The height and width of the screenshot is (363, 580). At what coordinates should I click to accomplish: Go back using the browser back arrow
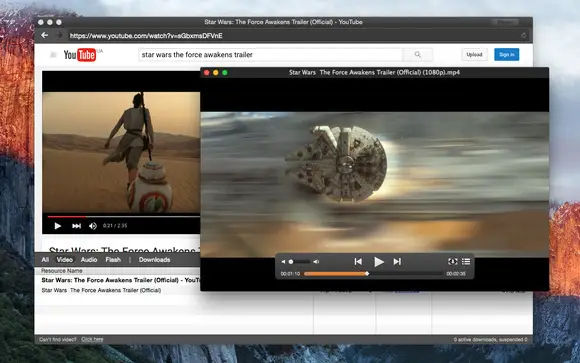point(45,35)
